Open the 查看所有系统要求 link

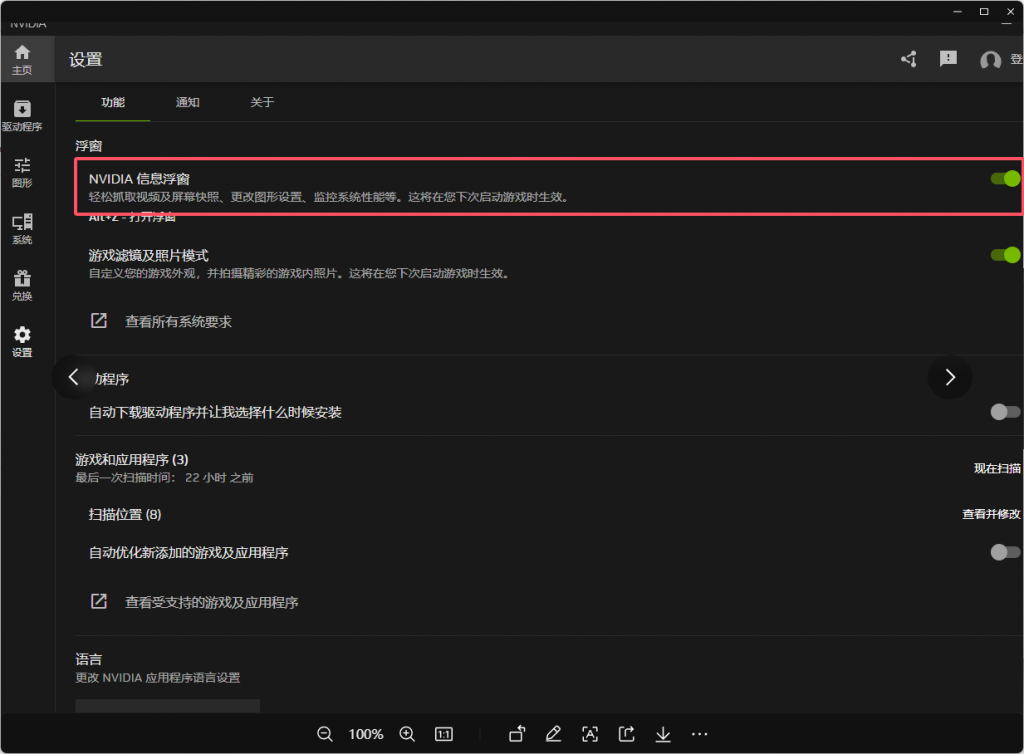coord(178,321)
